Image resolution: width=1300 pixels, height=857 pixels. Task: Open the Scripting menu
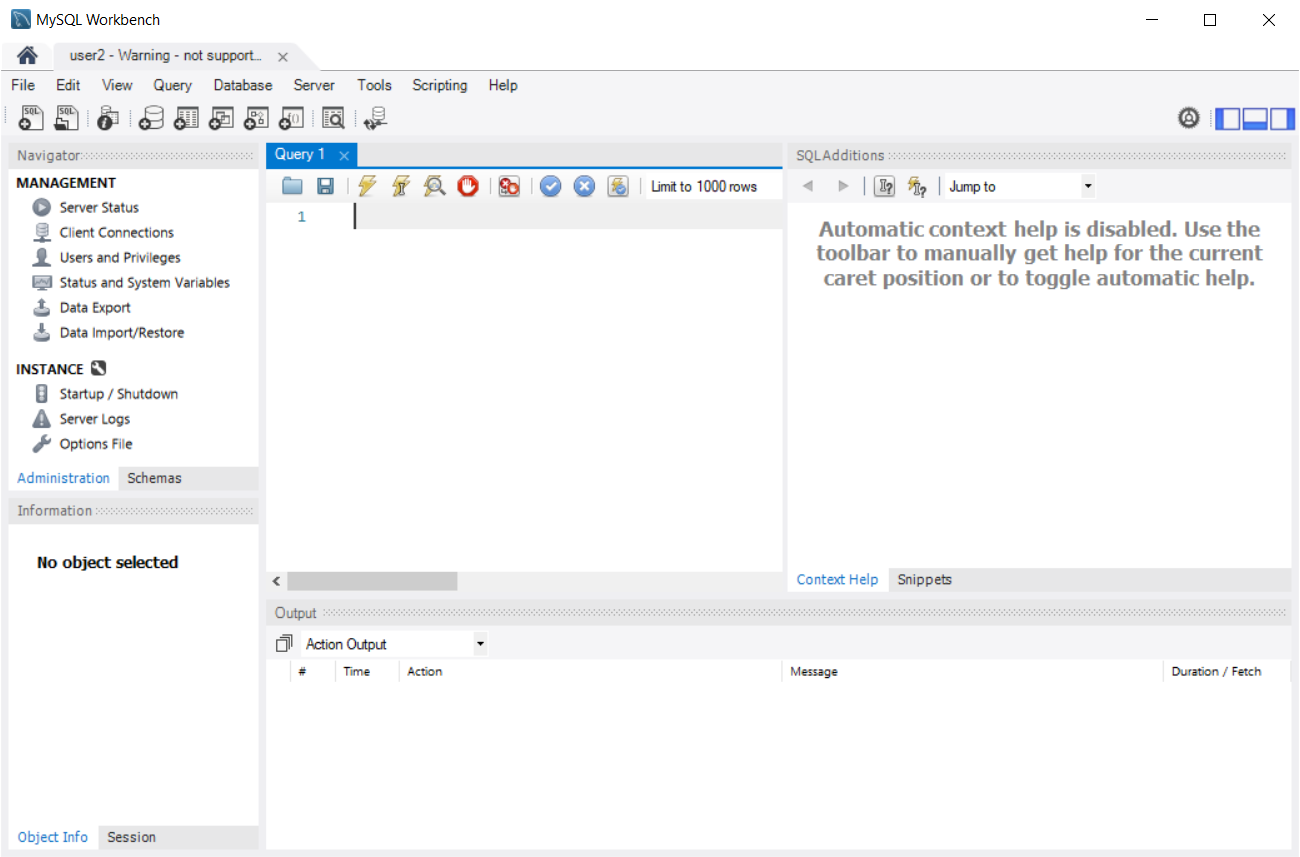pos(440,85)
